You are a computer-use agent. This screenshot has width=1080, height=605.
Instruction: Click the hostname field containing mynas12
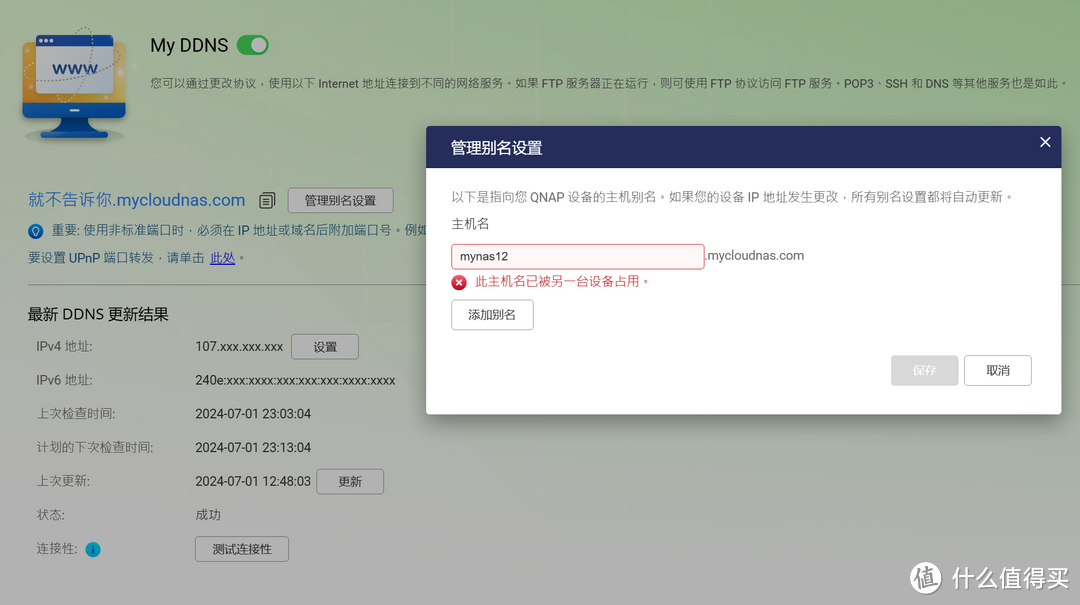577,256
